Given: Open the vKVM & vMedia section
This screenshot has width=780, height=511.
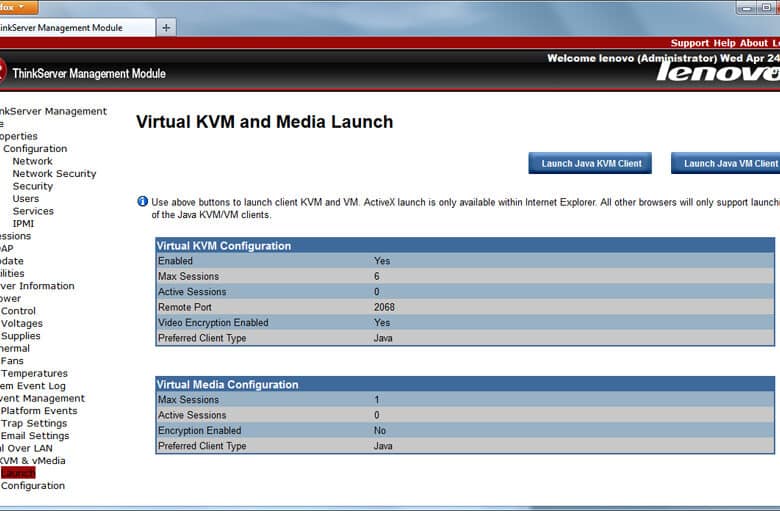Looking at the screenshot, I should coord(33,460).
